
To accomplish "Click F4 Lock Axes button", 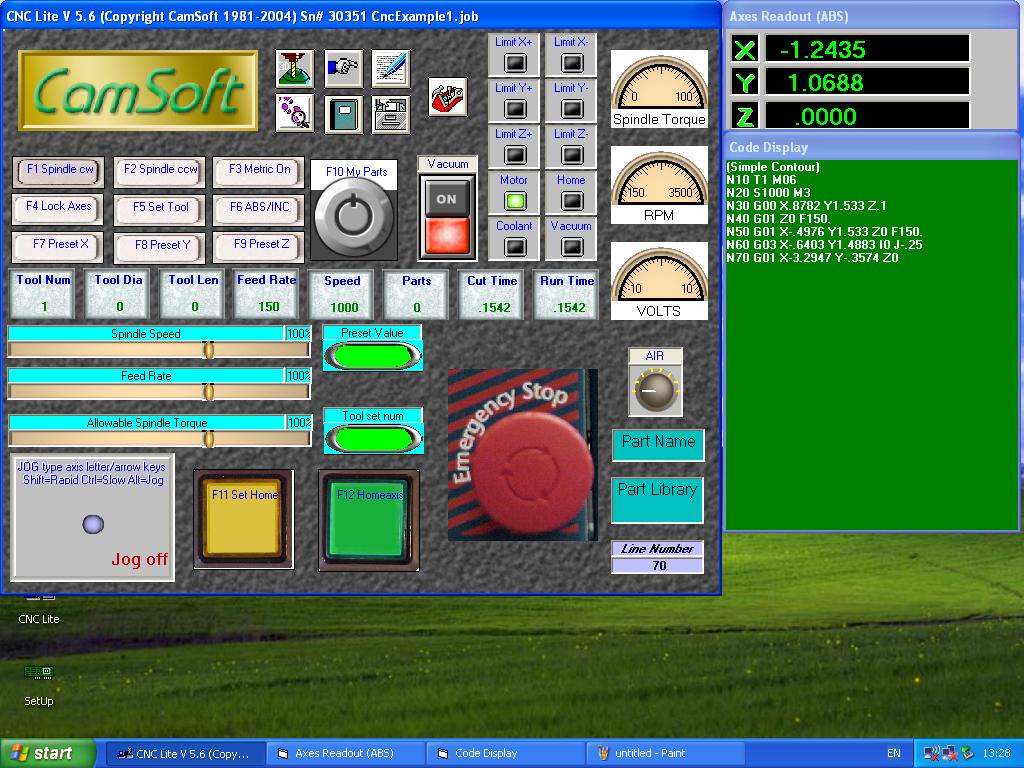I will point(58,208).
